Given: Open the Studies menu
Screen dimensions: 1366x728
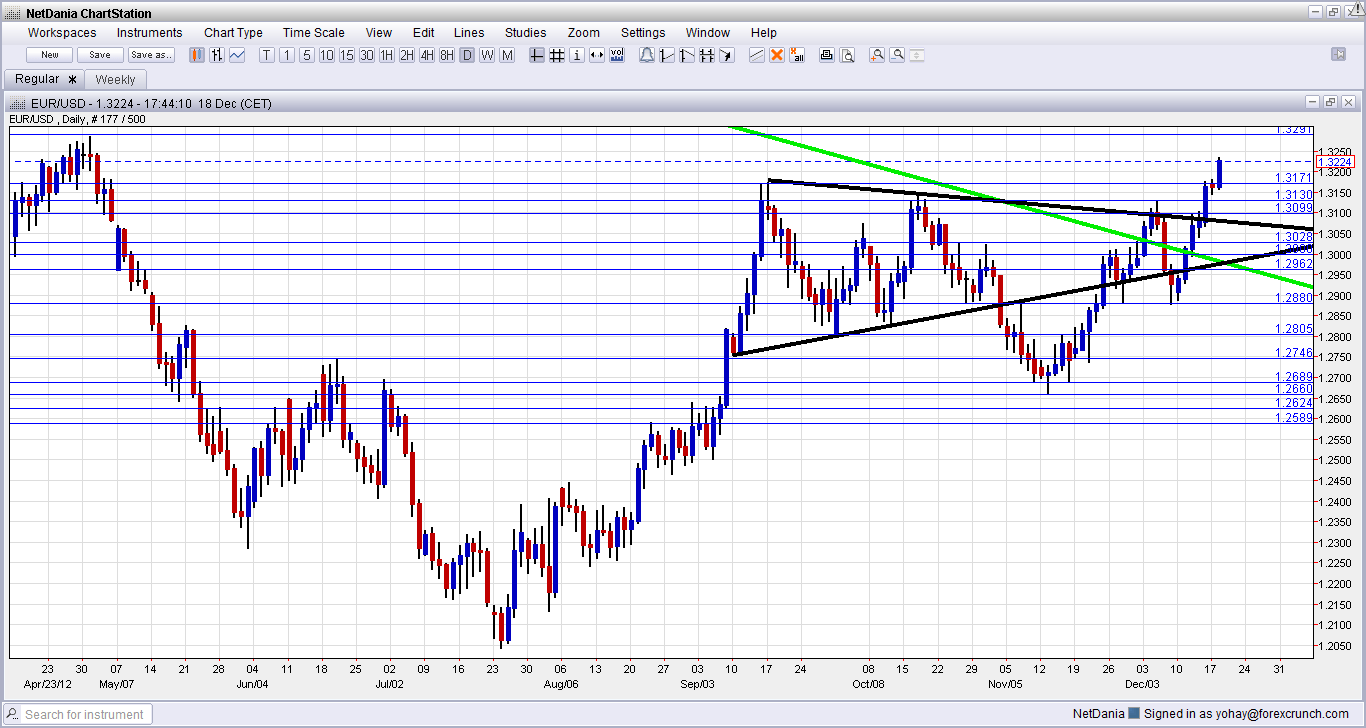Looking at the screenshot, I should (525, 33).
